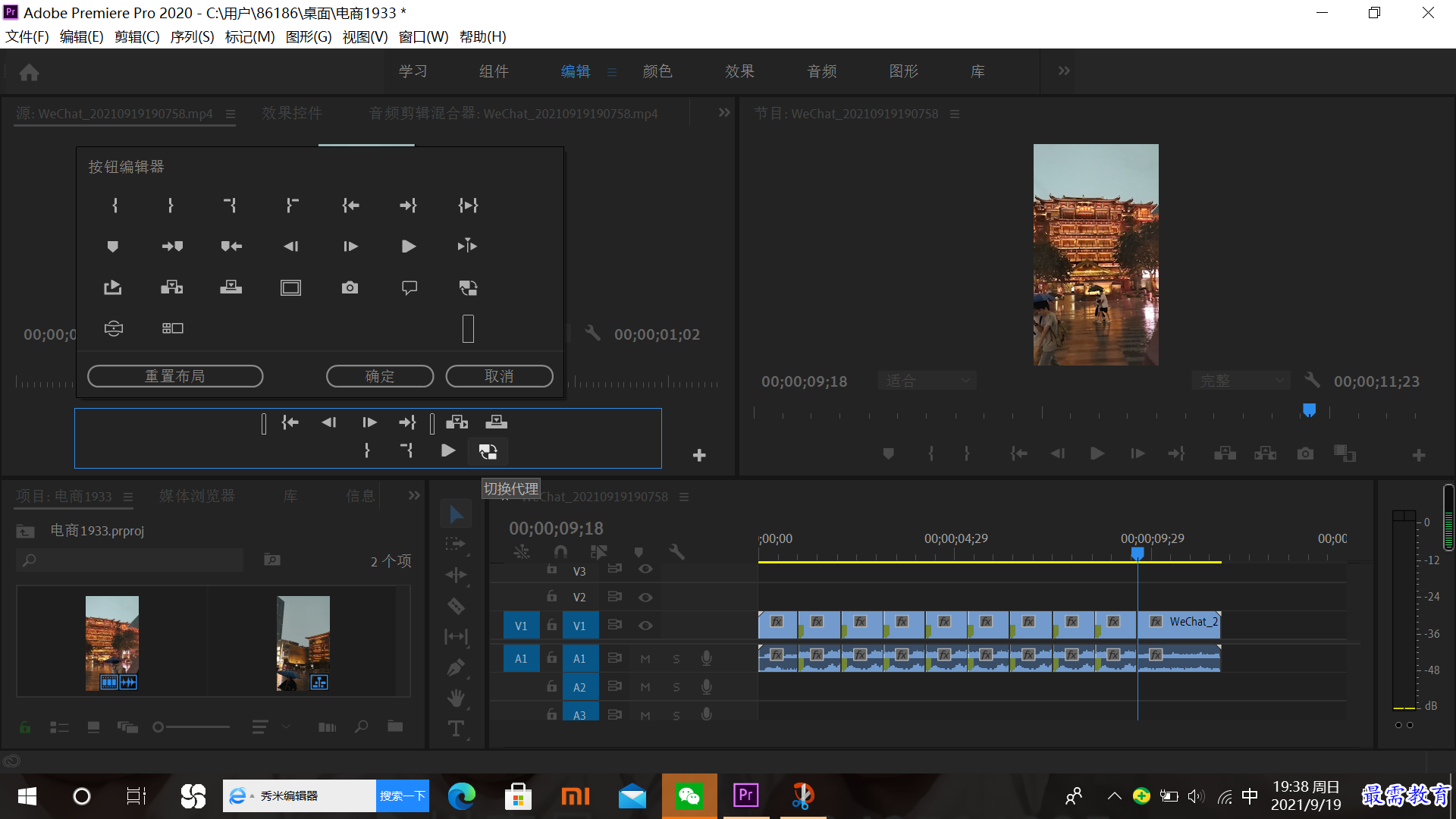This screenshot has width=1456, height=819.
Task: Click the Step Back icon in button editor
Action: coord(290,246)
